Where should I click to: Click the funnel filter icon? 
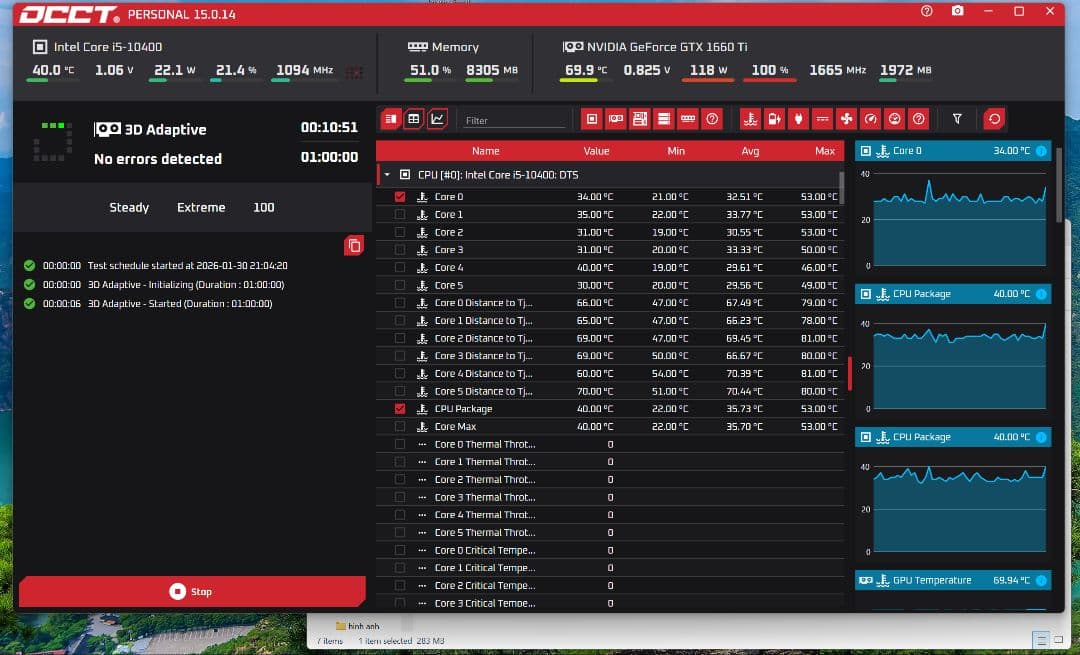[x=957, y=119]
